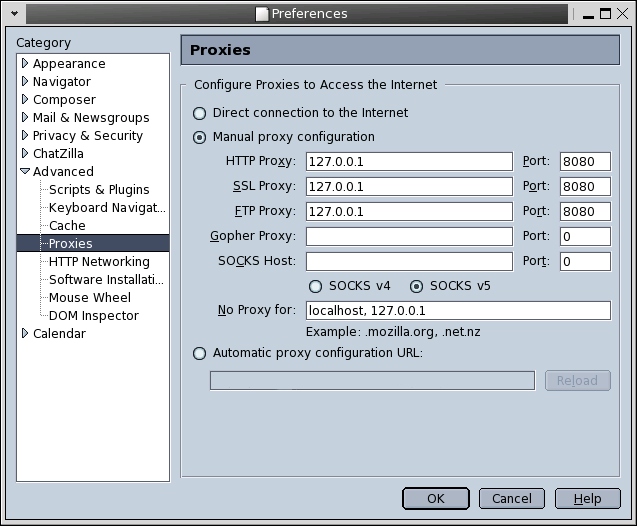Choose SOCKS v4 radio button
The image size is (637, 526).
(316, 286)
